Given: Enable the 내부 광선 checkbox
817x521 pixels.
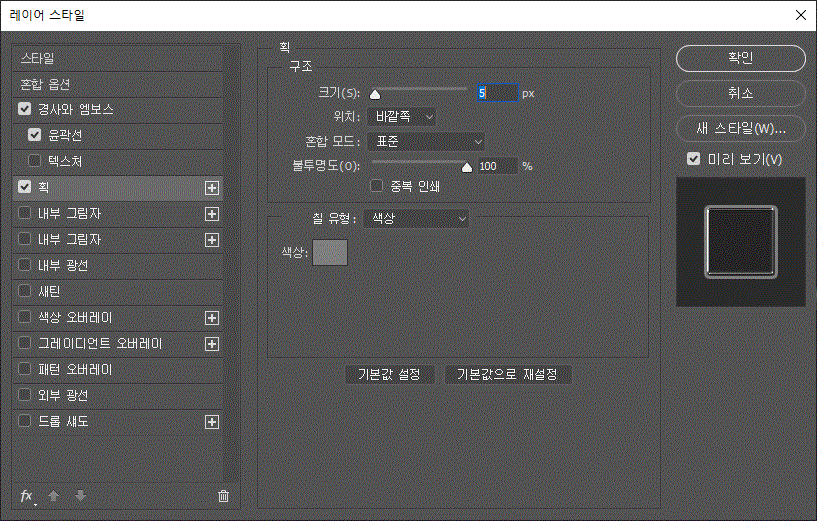Looking at the screenshot, I should [24, 265].
